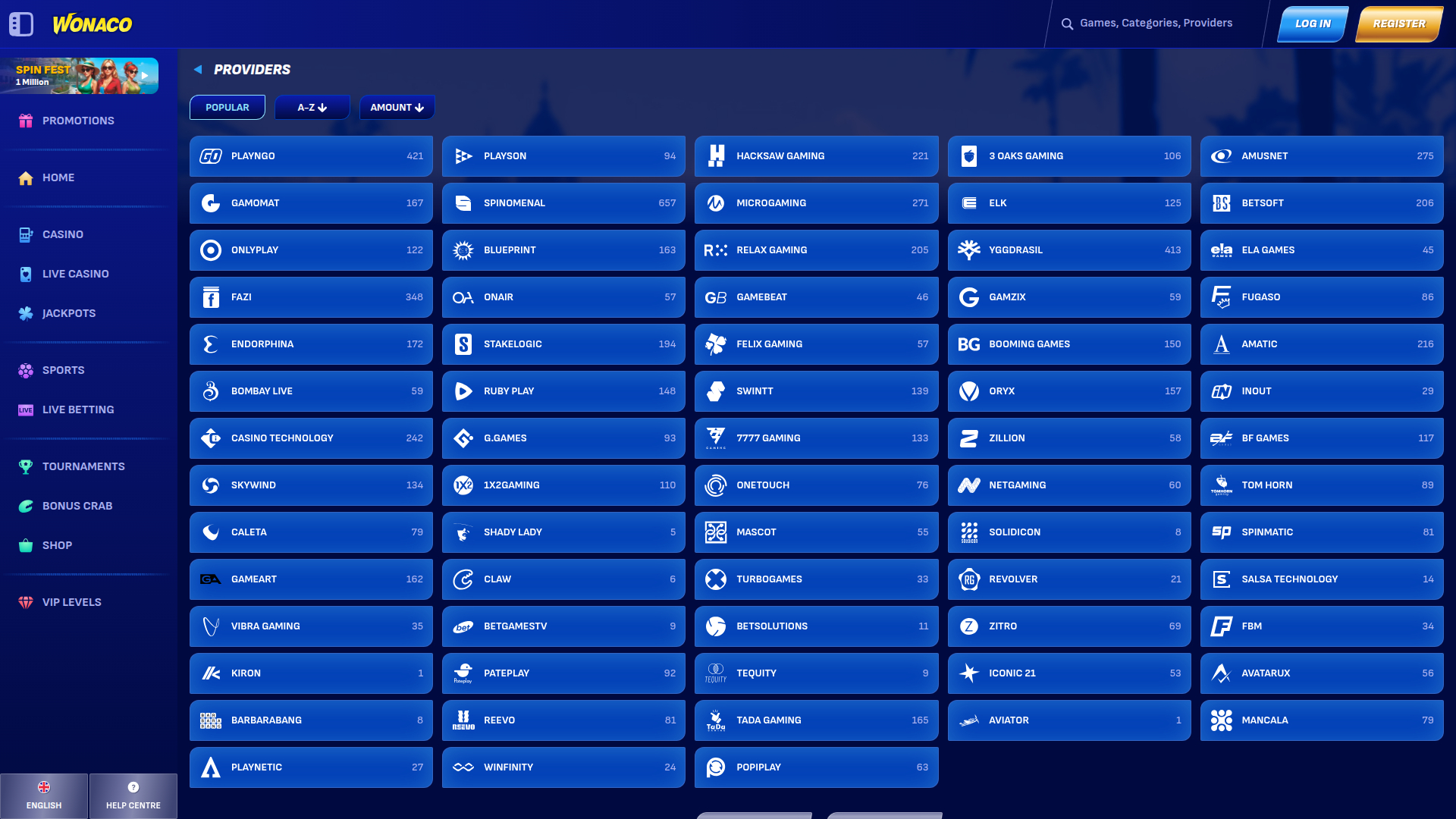Toggle the sidebar collapse icon
The width and height of the screenshot is (1456, 819).
(x=21, y=24)
